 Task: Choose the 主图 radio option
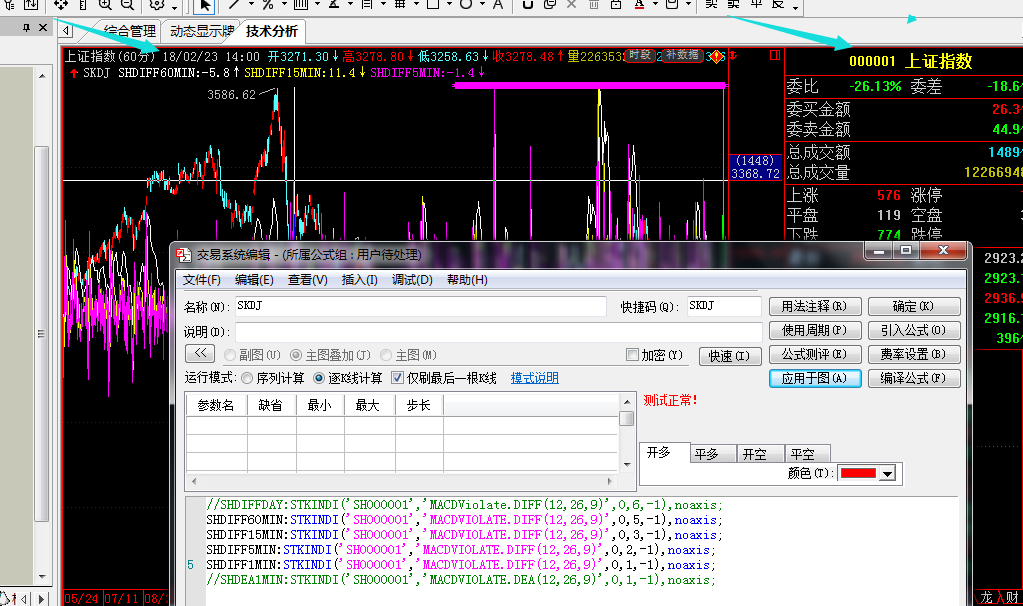click(386, 356)
